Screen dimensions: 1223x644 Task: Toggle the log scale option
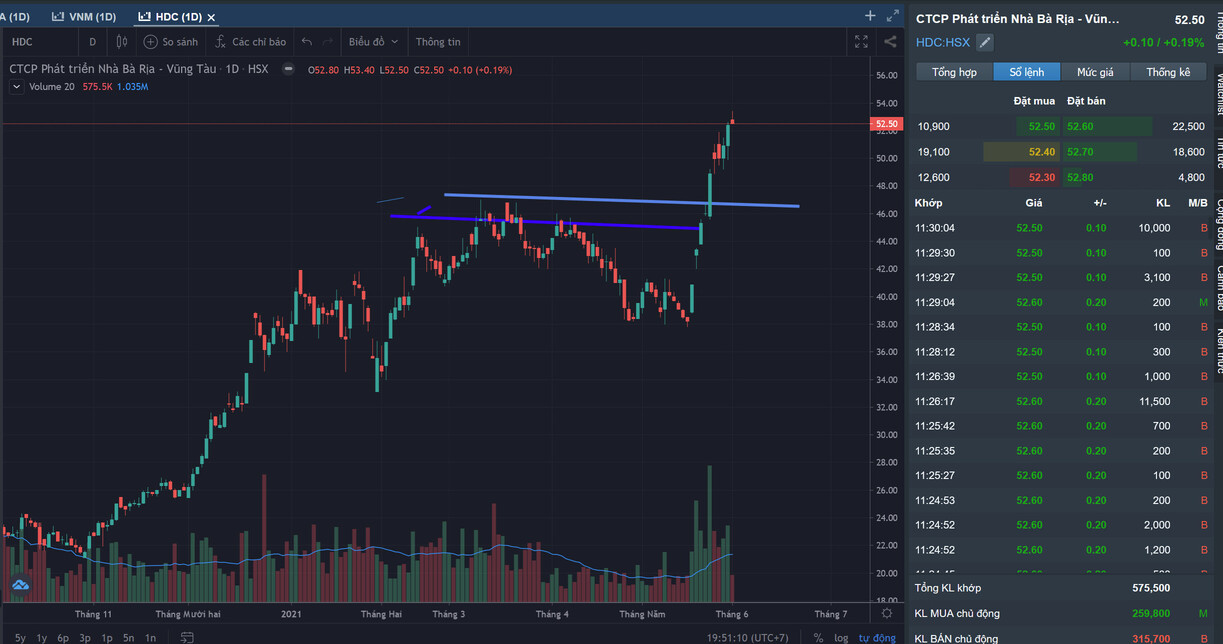[x=841, y=637]
